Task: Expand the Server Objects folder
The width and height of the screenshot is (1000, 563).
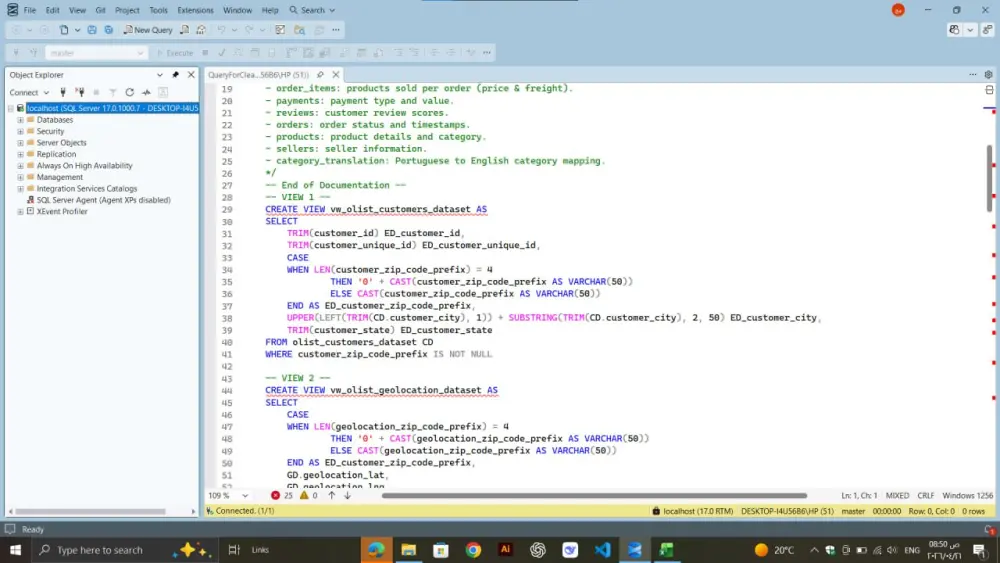Action: pos(20,143)
